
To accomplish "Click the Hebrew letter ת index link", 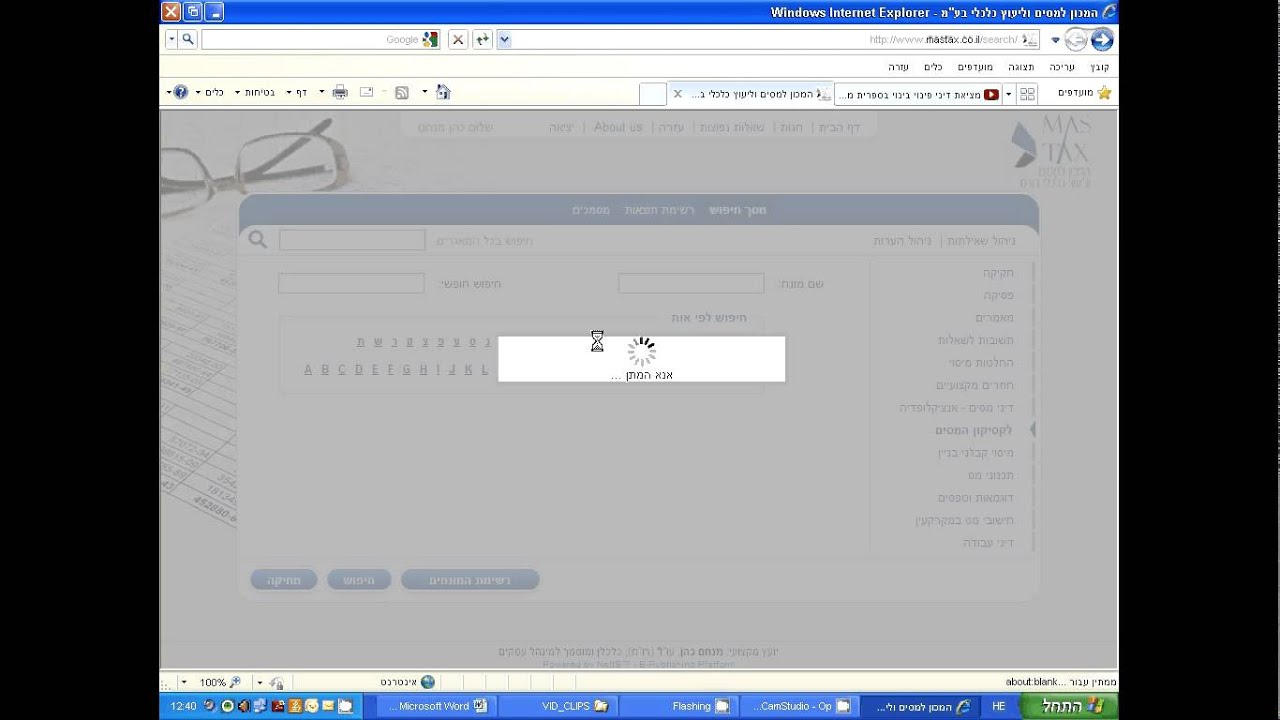I will tap(361, 341).
